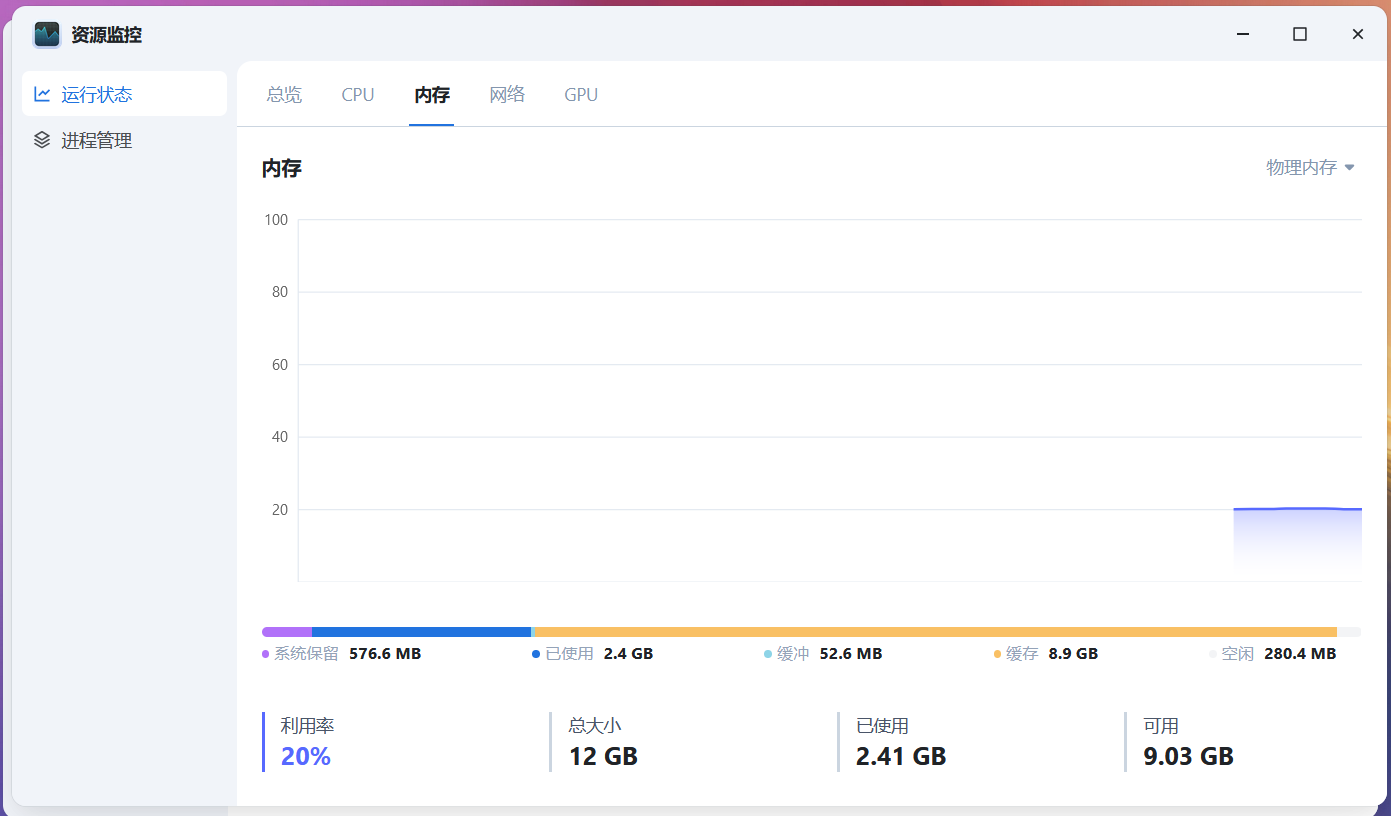1391x816 pixels.
Task: Click the 进程管理 layers icon in sidebar
Action: [42, 140]
